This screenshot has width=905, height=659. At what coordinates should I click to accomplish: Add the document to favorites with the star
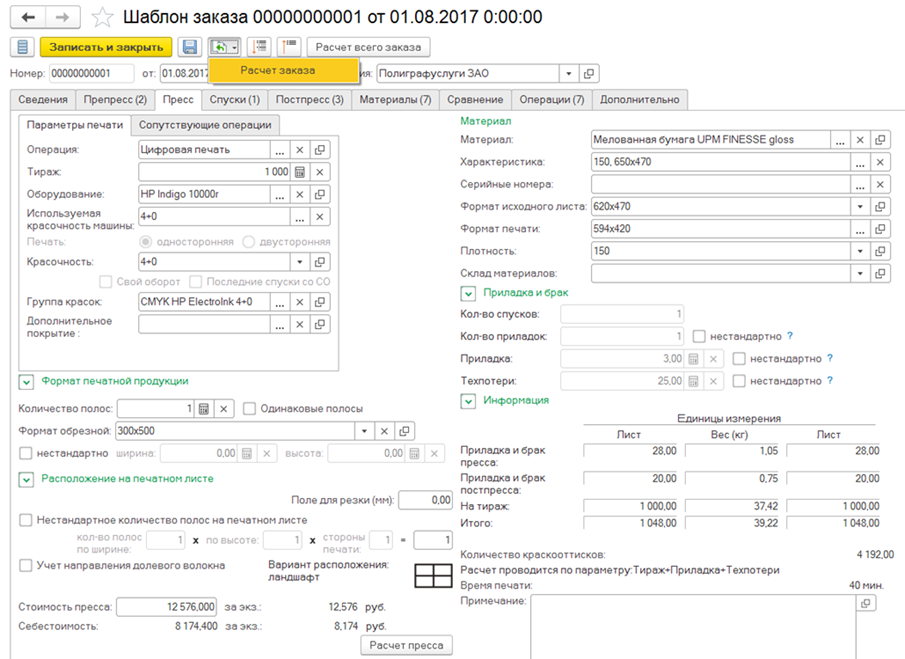[x=101, y=17]
